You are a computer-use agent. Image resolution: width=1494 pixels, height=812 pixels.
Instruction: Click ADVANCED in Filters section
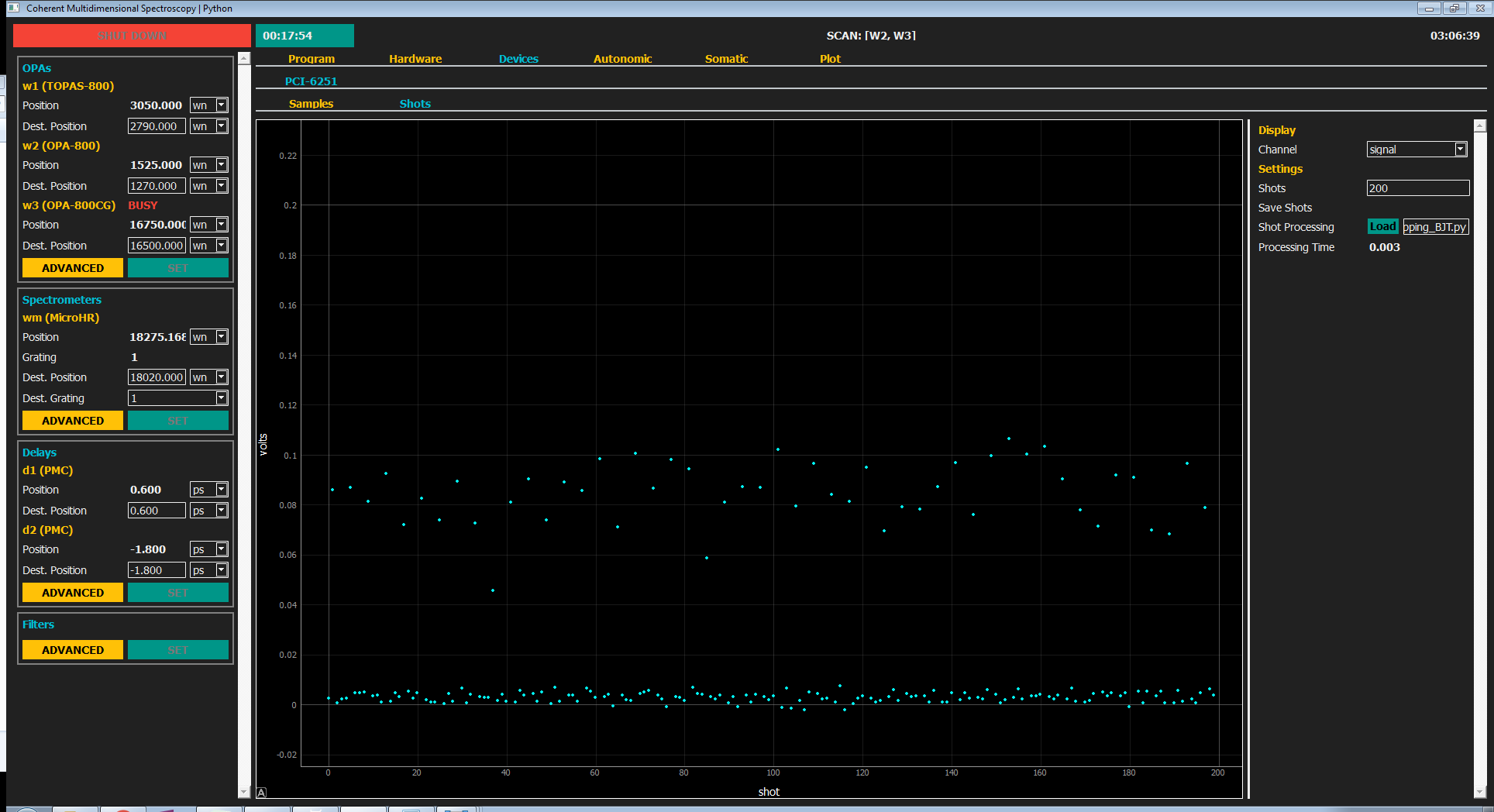(x=73, y=650)
